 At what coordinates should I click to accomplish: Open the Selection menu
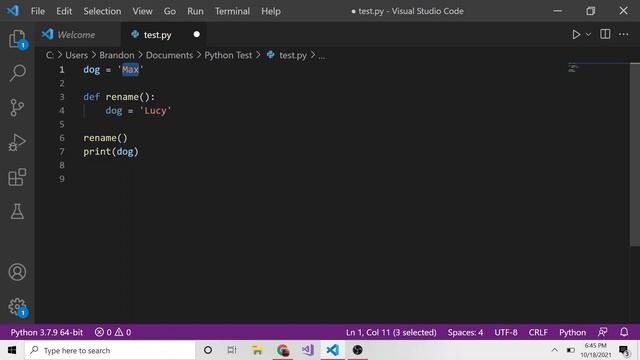click(102, 11)
